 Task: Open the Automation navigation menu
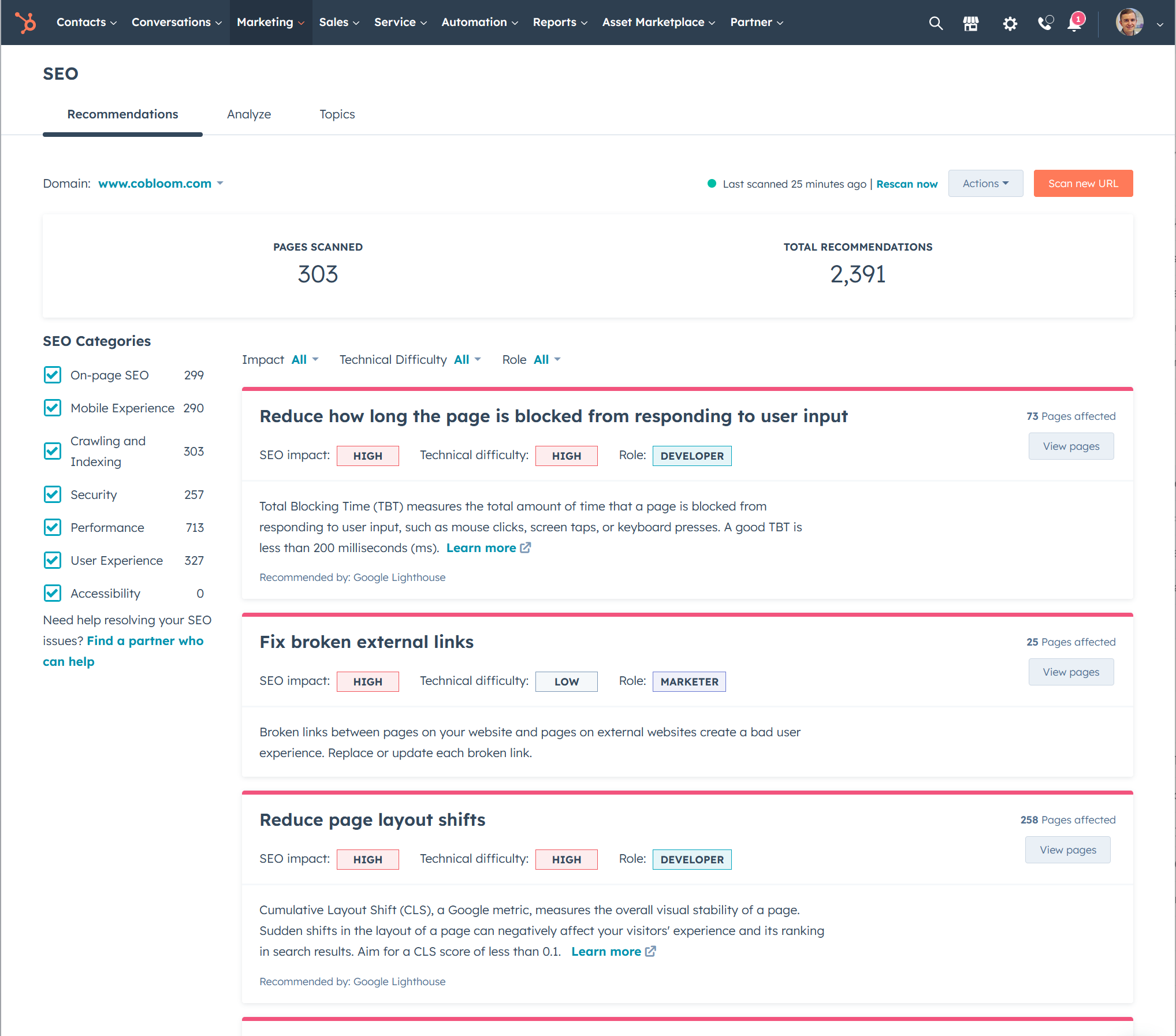tap(480, 23)
